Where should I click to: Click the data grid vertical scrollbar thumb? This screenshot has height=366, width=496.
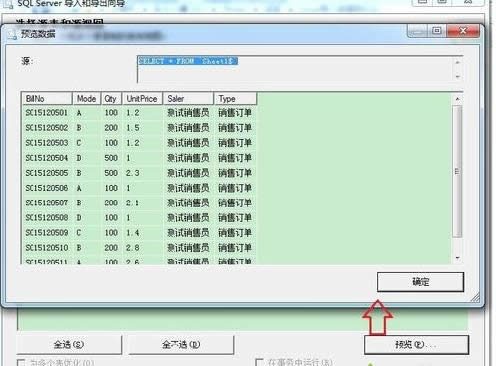tap(457, 171)
